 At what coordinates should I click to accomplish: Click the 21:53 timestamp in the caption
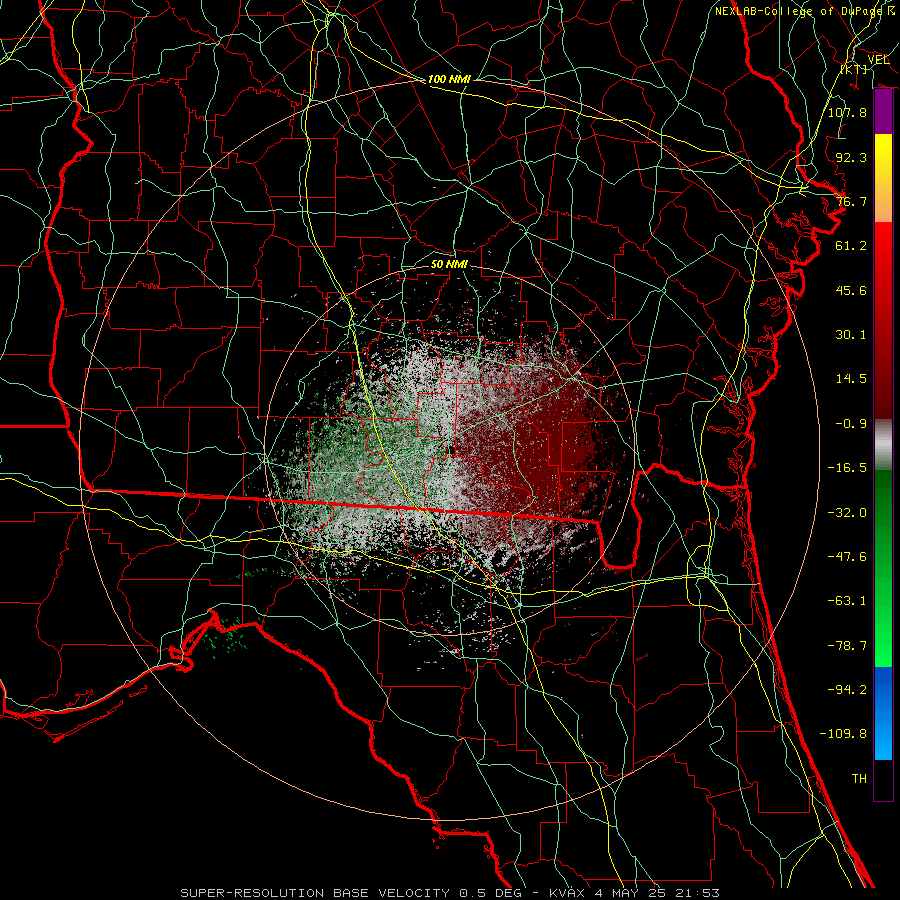tap(697, 893)
